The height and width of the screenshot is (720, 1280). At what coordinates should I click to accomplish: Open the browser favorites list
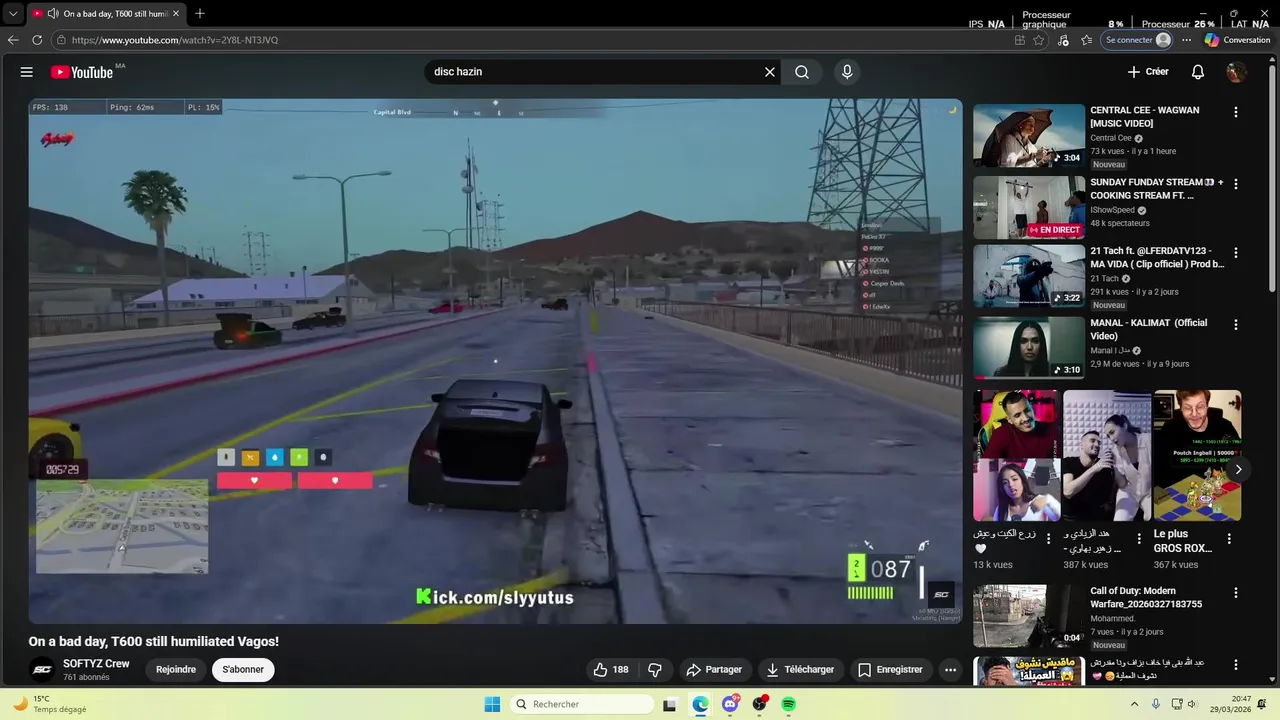[x=1086, y=40]
